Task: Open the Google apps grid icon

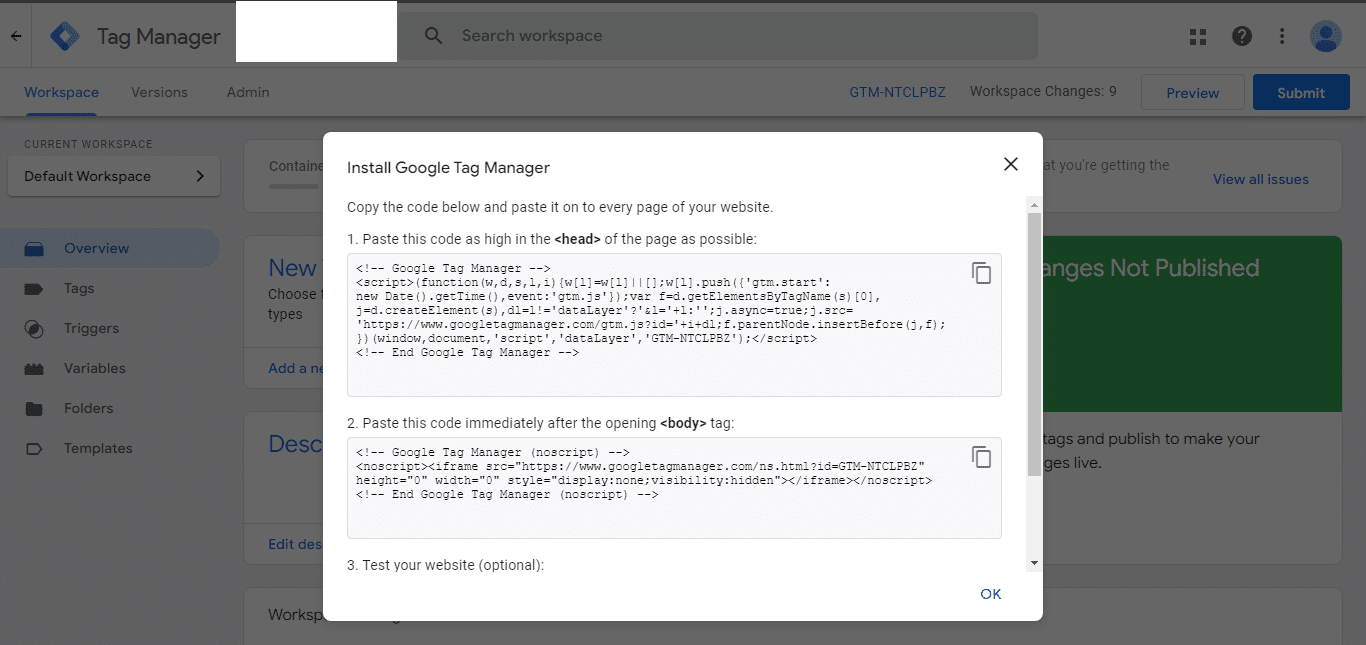Action: point(1198,36)
